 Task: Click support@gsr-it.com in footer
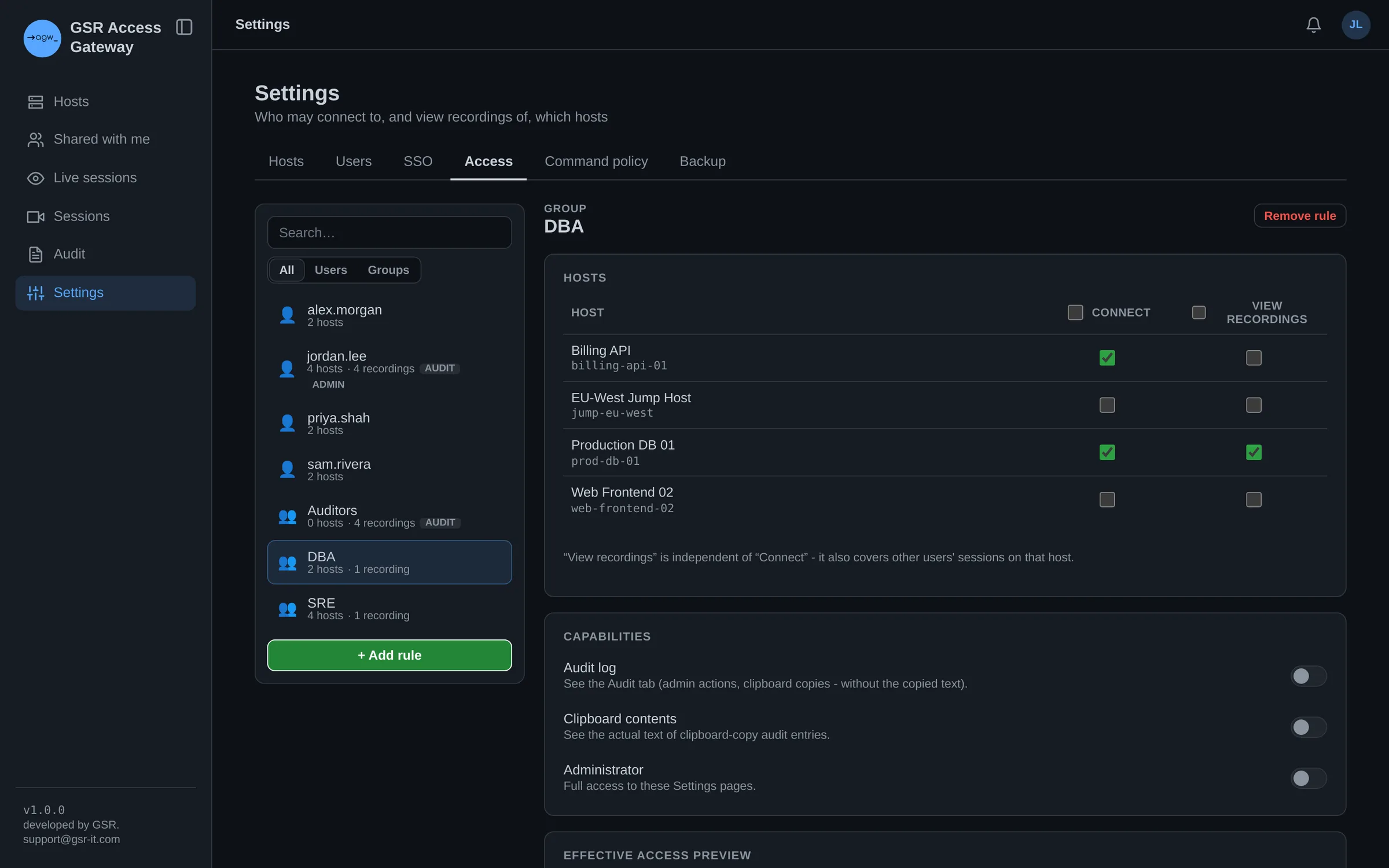(x=72, y=840)
